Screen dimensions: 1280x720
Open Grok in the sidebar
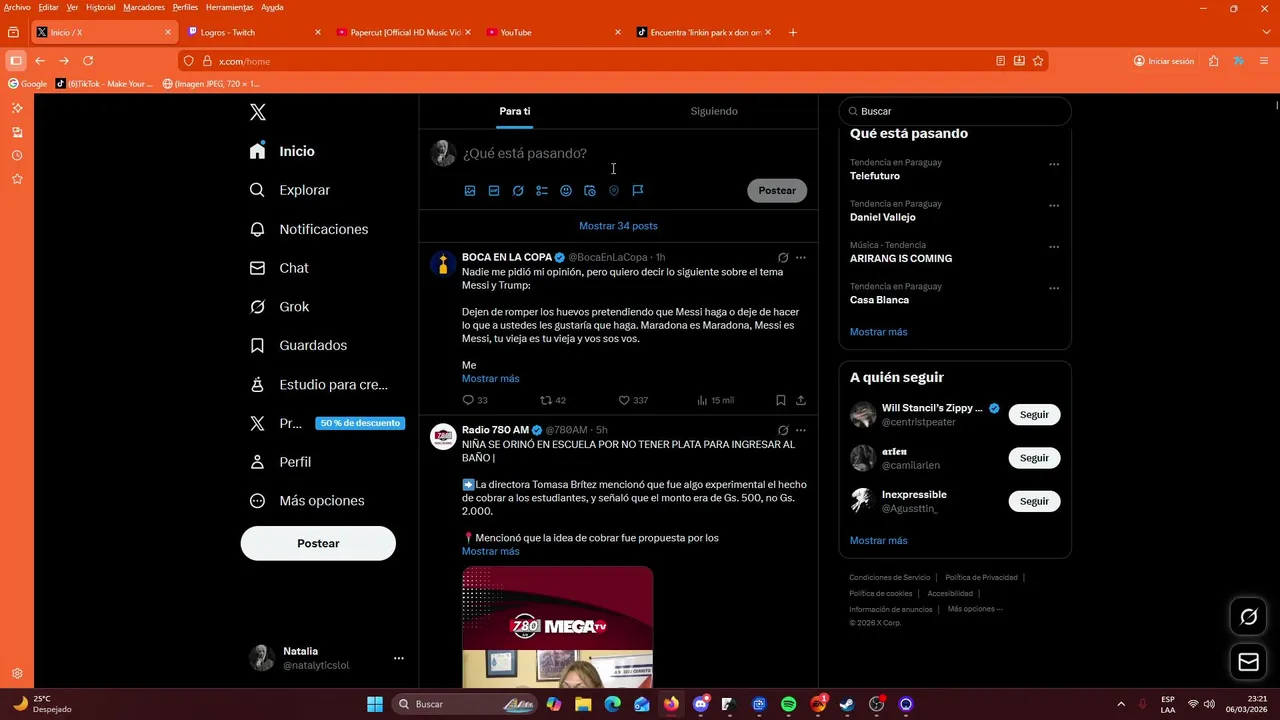point(280,307)
